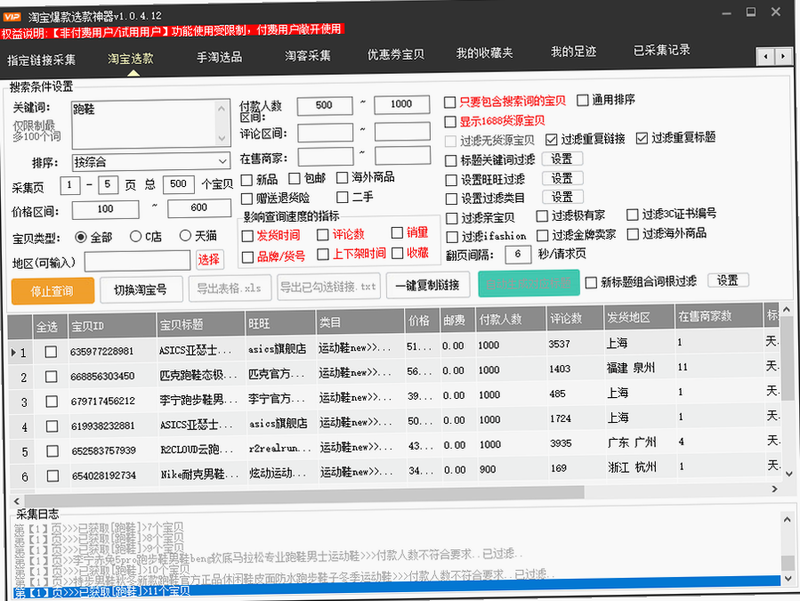The image size is (800, 601).
Task: Click log panel scroll-down arrow
Action: coord(788,578)
